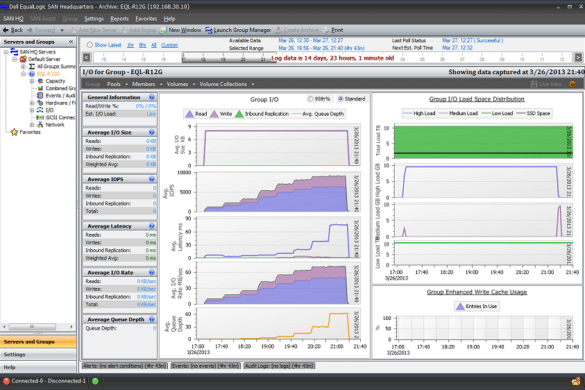The image size is (585, 390).
Task: Click the Hardware / Firmware icon
Action: coord(40,103)
